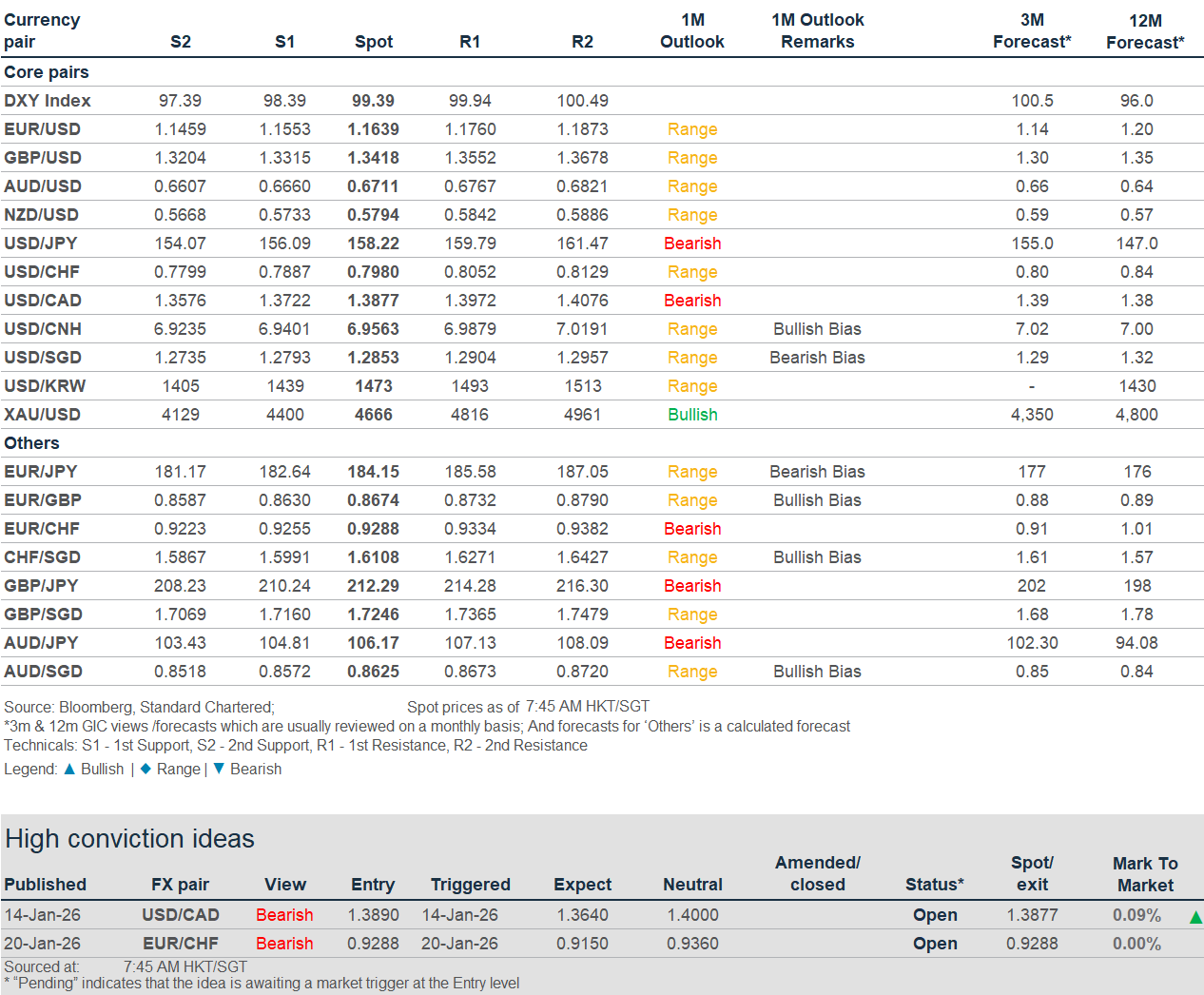
Task: Click the Bearish down-triangle legend symbol
Action: pyautogui.click(x=219, y=769)
